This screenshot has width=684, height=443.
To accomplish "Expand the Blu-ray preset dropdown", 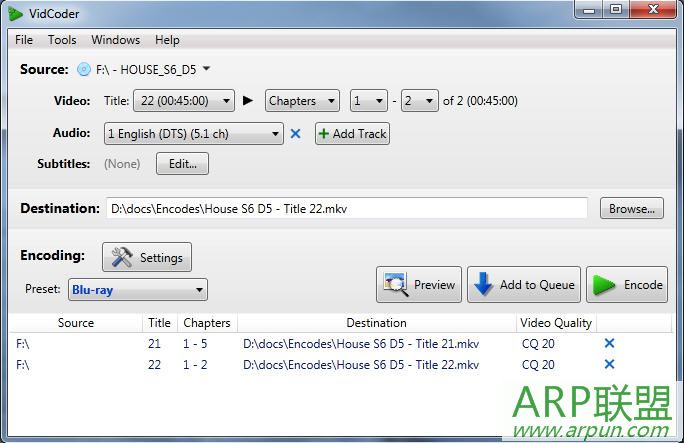I will click(138, 290).
